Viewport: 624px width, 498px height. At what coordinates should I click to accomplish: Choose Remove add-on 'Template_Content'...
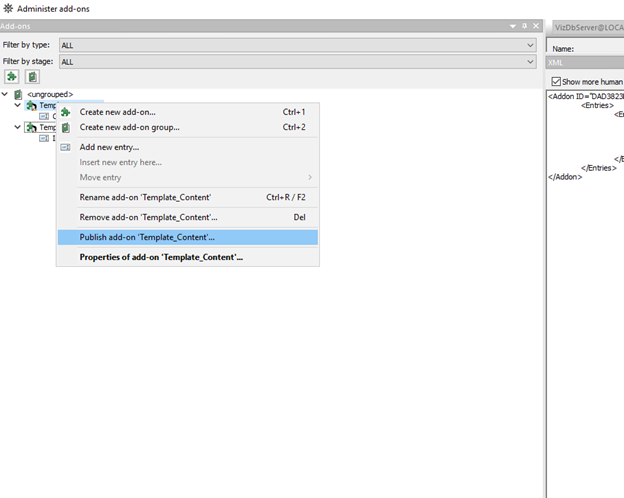pyautogui.click(x=148, y=217)
